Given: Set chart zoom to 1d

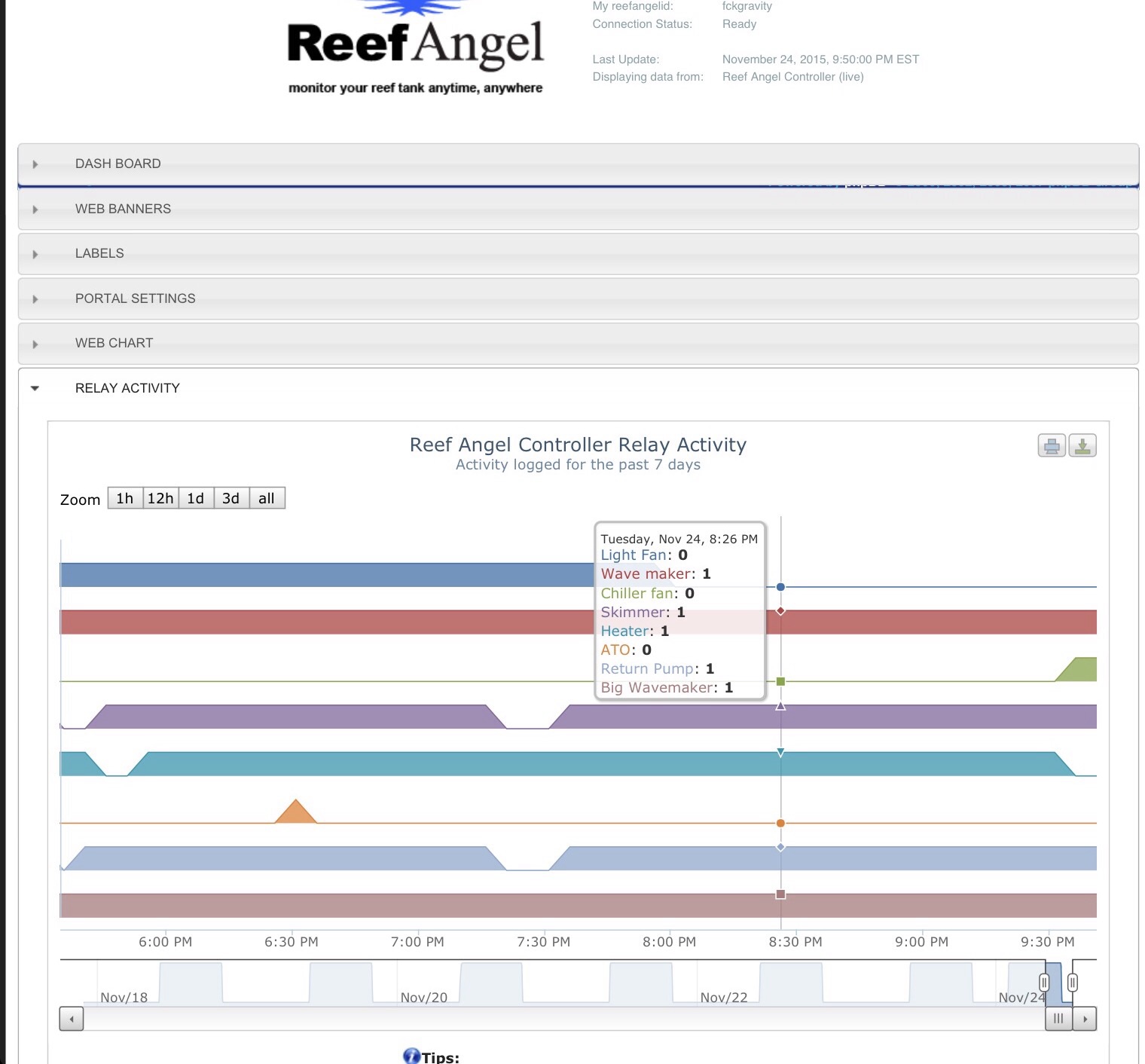Looking at the screenshot, I should pyautogui.click(x=196, y=498).
